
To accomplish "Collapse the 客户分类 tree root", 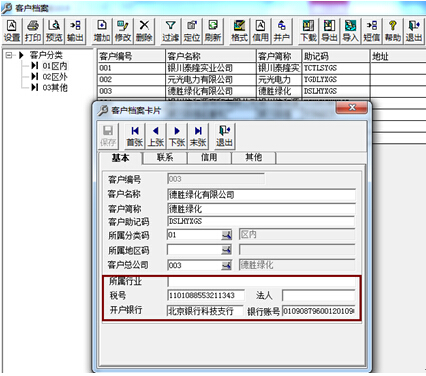I will point(8,55).
